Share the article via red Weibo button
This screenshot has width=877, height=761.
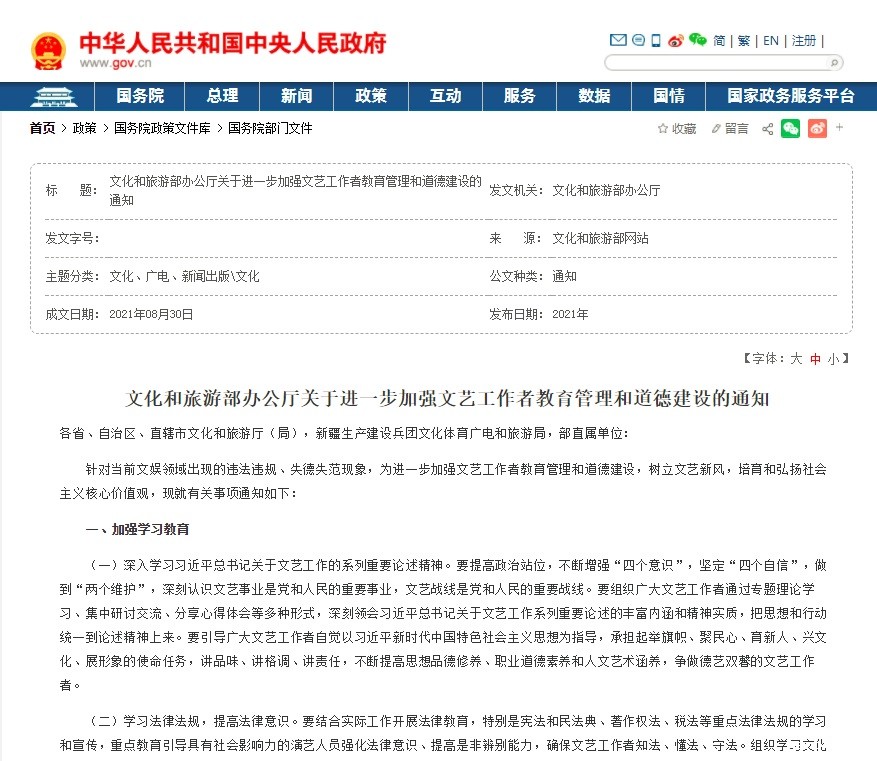817,128
